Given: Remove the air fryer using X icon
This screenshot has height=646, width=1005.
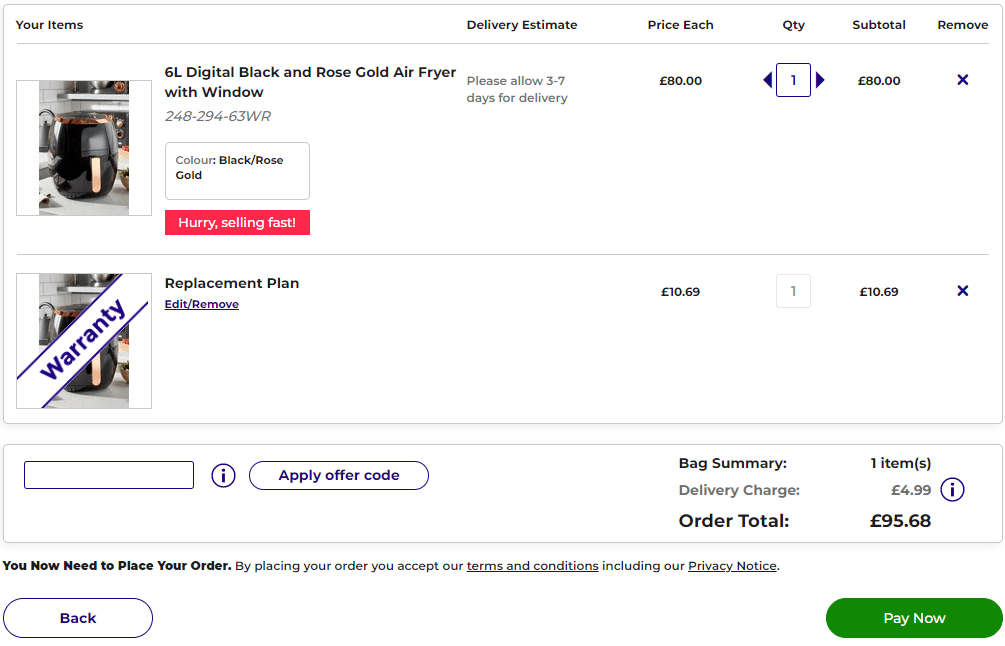Looking at the screenshot, I should [962, 80].
